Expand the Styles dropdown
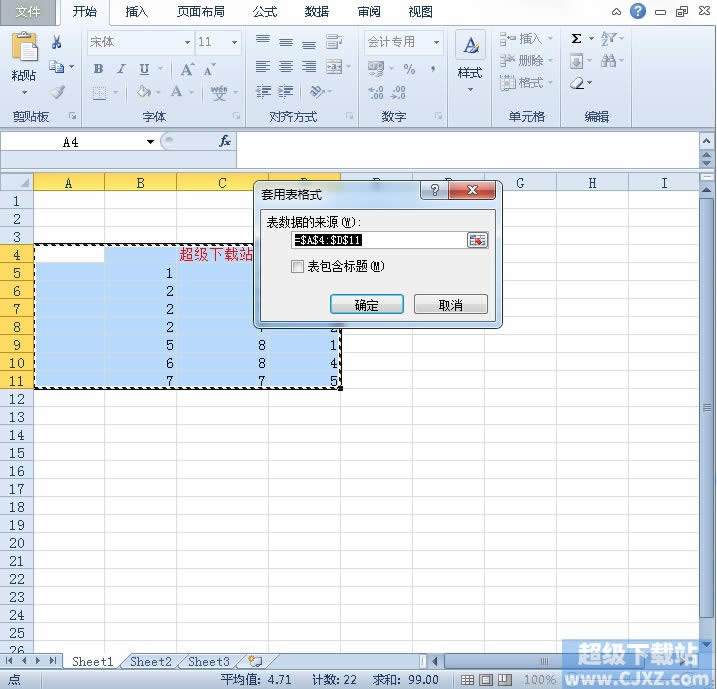Image resolution: width=717 pixels, height=689 pixels. [471, 90]
